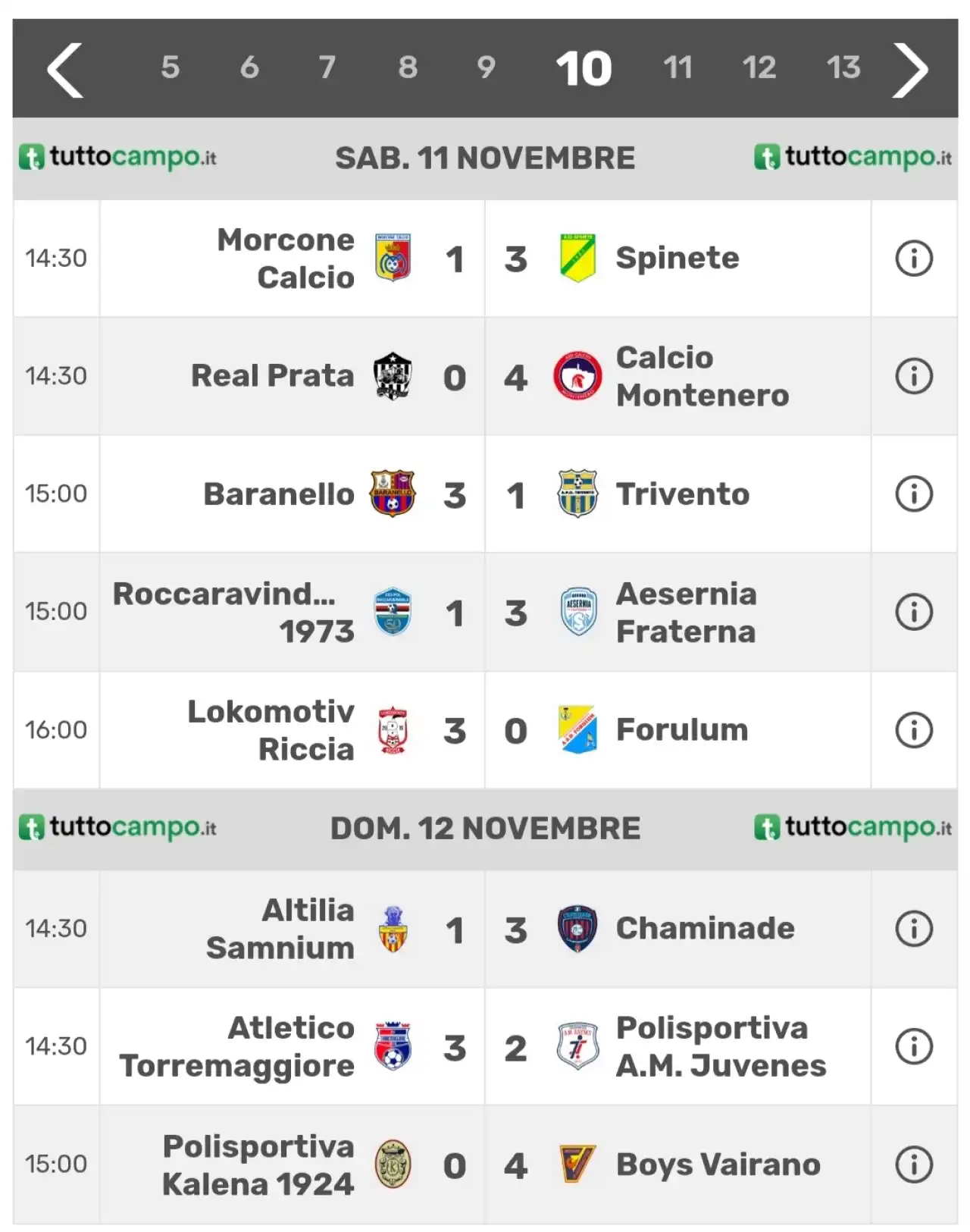Click the Calcio Montenero team badge
970x1232 pixels.
(577, 376)
